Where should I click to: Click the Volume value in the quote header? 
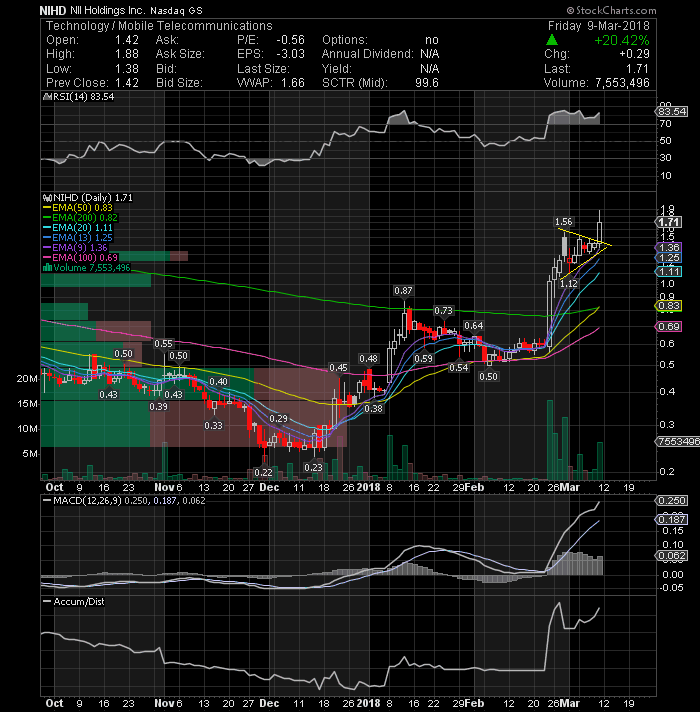[622, 83]
